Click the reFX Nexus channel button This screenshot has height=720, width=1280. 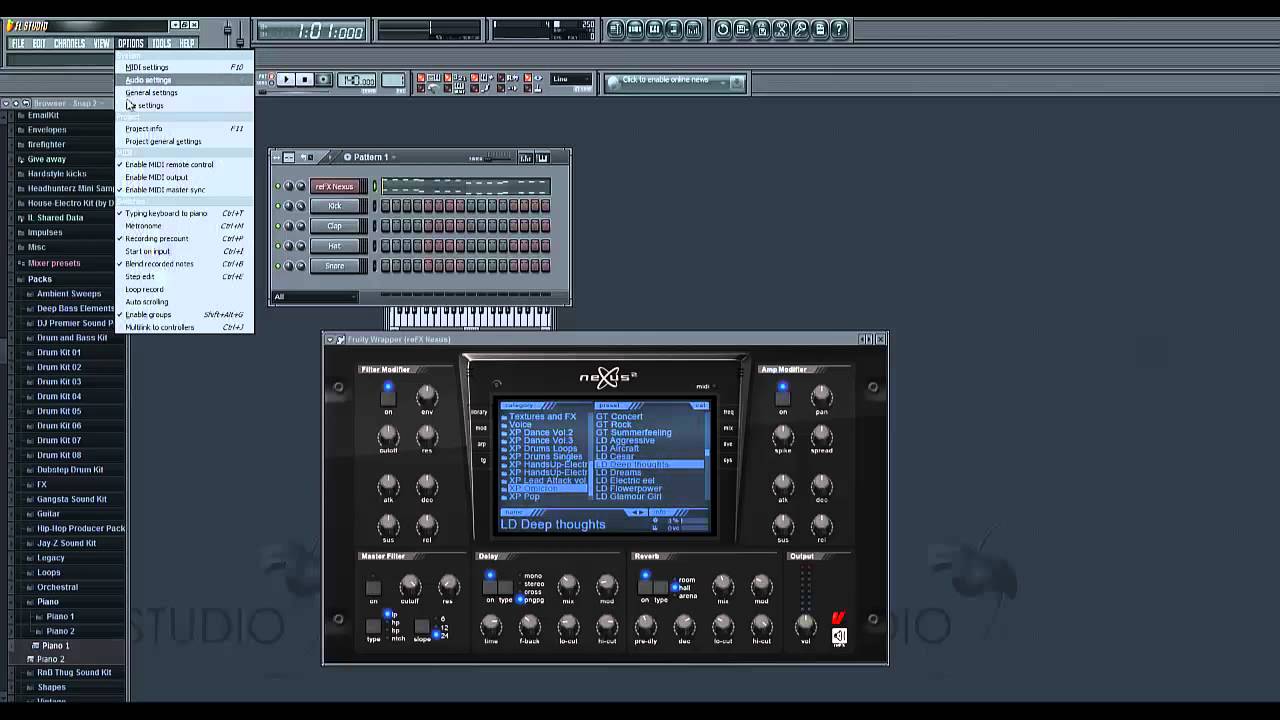[335, 186]
